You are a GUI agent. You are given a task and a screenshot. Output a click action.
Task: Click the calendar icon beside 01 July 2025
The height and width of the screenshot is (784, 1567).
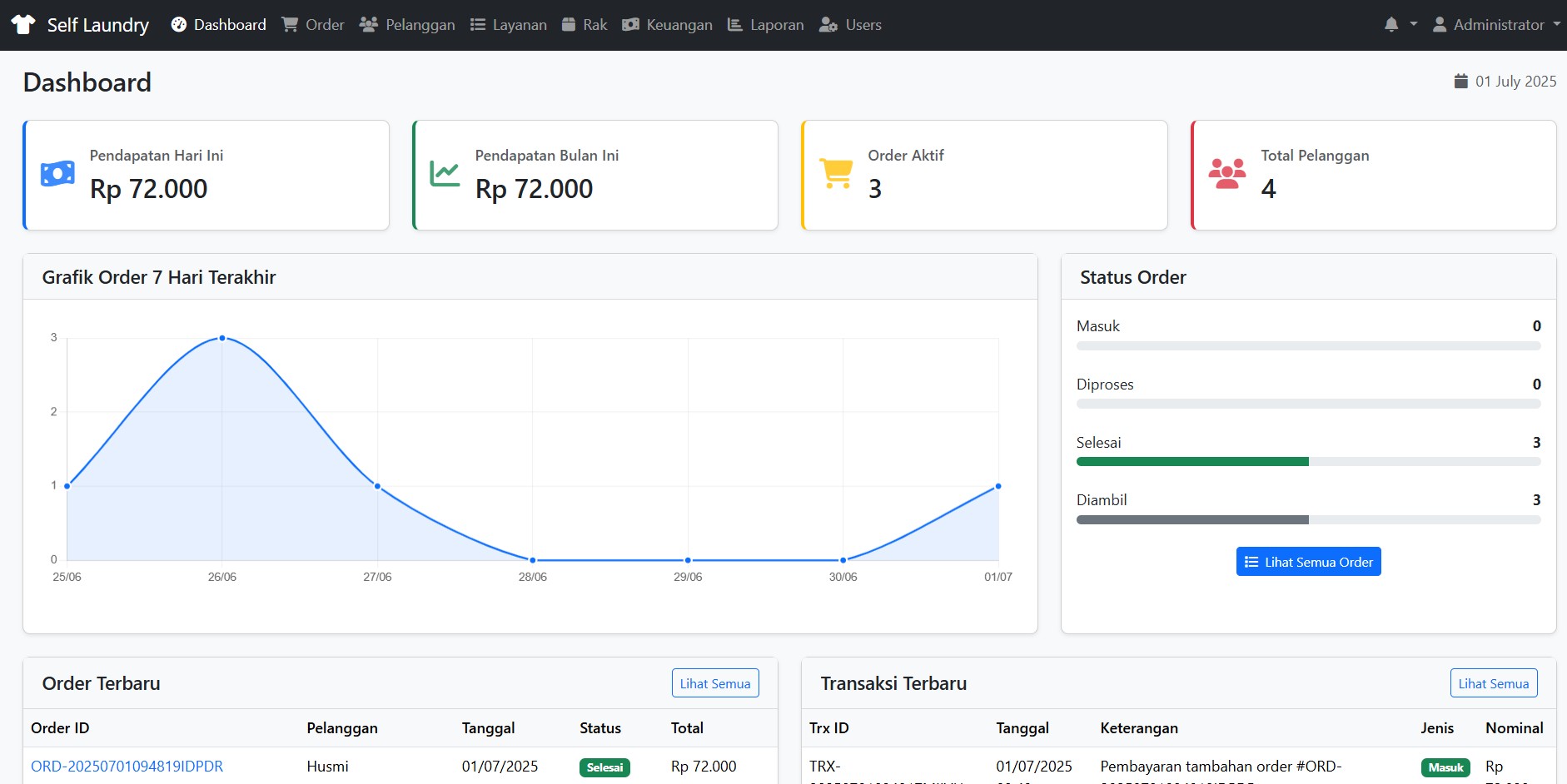pos(1461,82)
